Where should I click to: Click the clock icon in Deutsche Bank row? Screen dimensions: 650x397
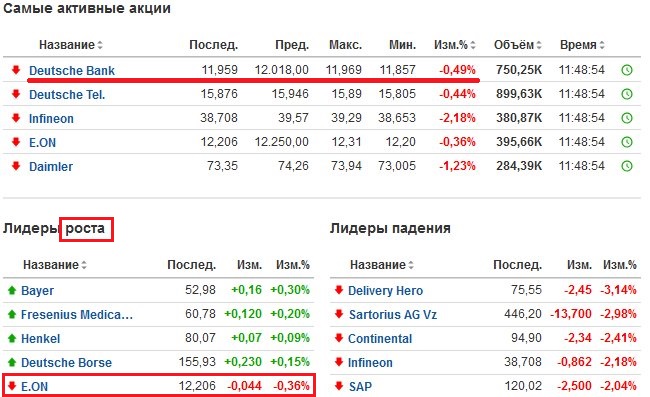(627, 70)
